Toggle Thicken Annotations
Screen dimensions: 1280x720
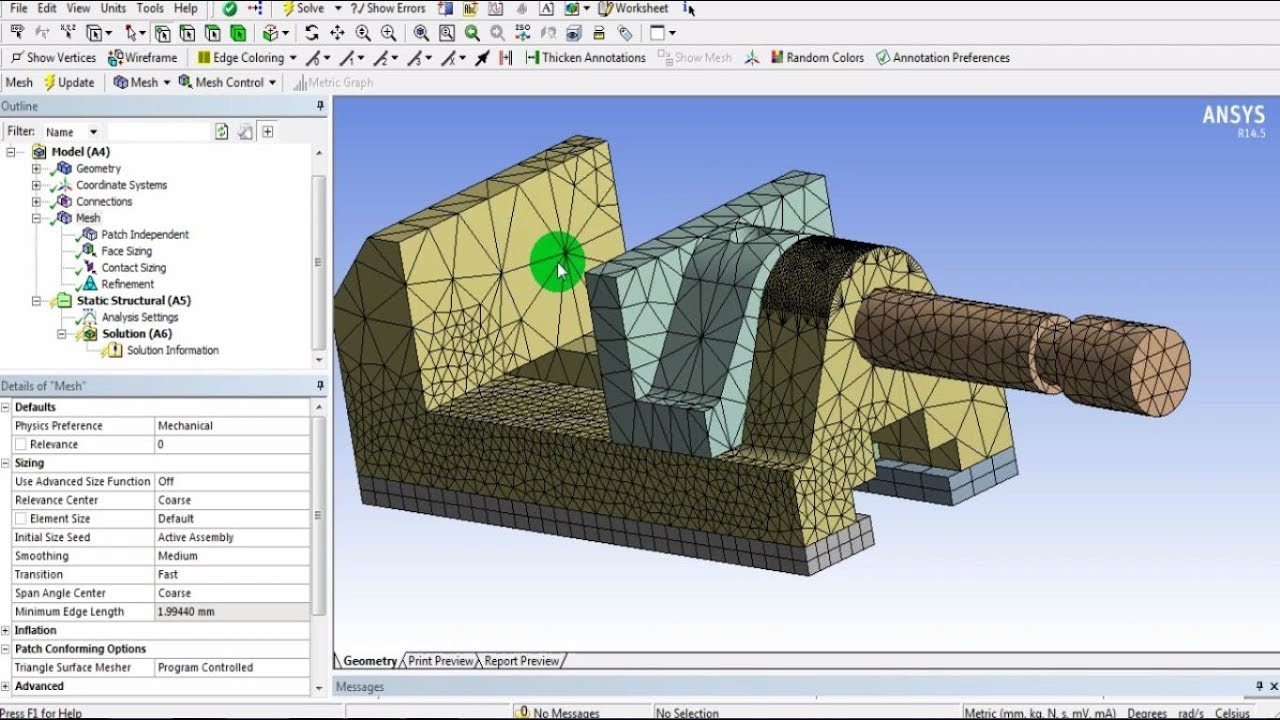[586, 58]
